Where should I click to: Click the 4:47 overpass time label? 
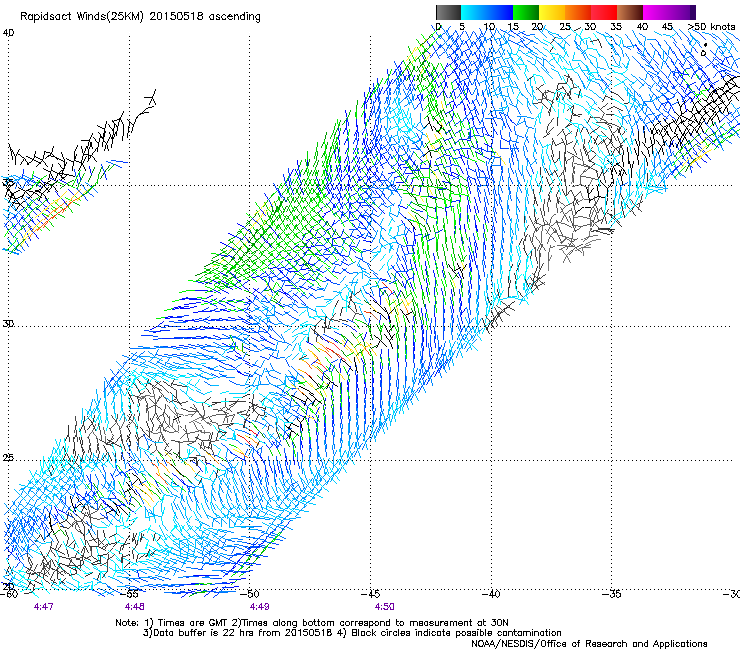click(x=43, y=606)
